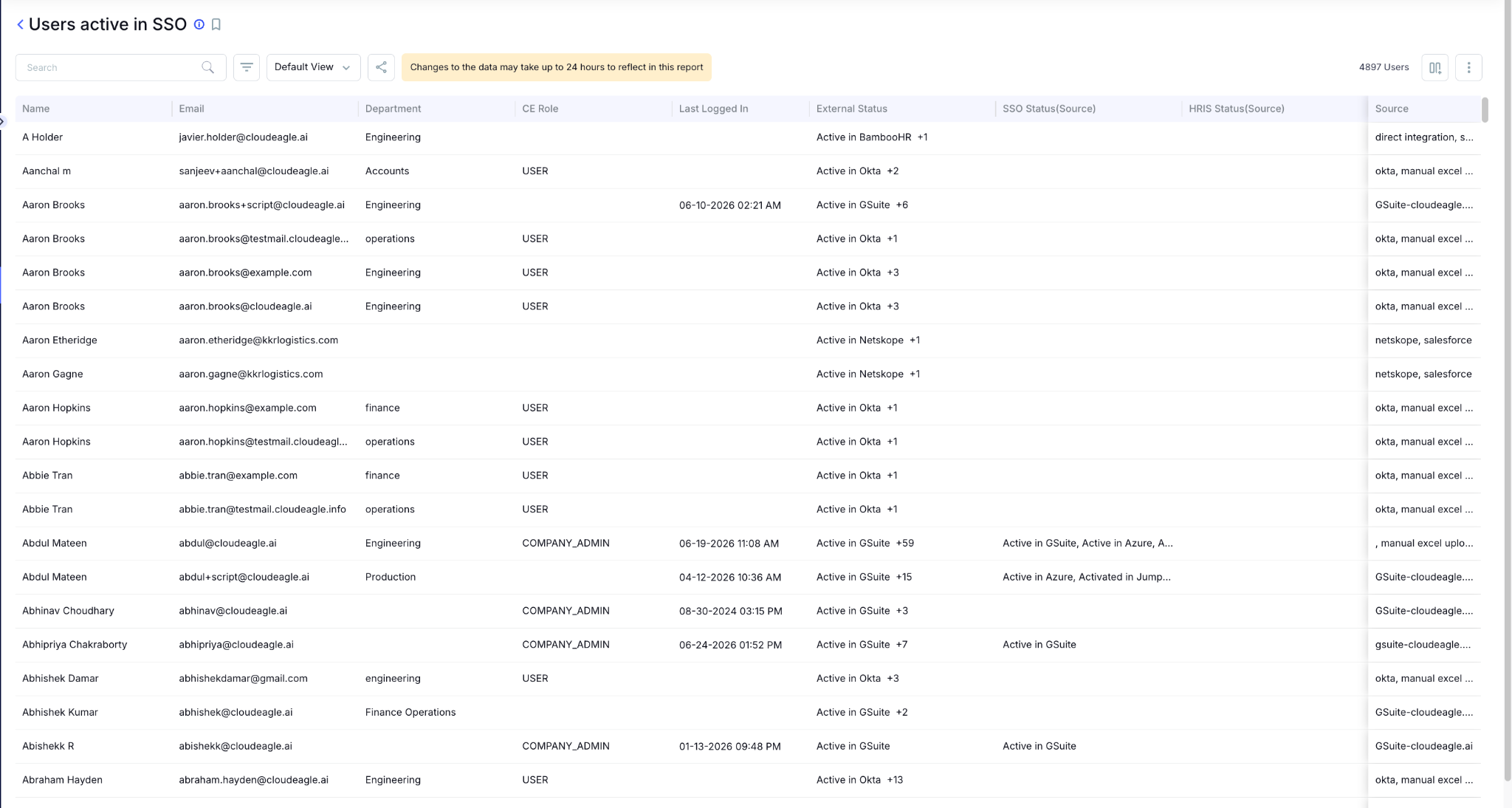Click login date 01-13-2026 09:48 PM

[x=730, y=747]
